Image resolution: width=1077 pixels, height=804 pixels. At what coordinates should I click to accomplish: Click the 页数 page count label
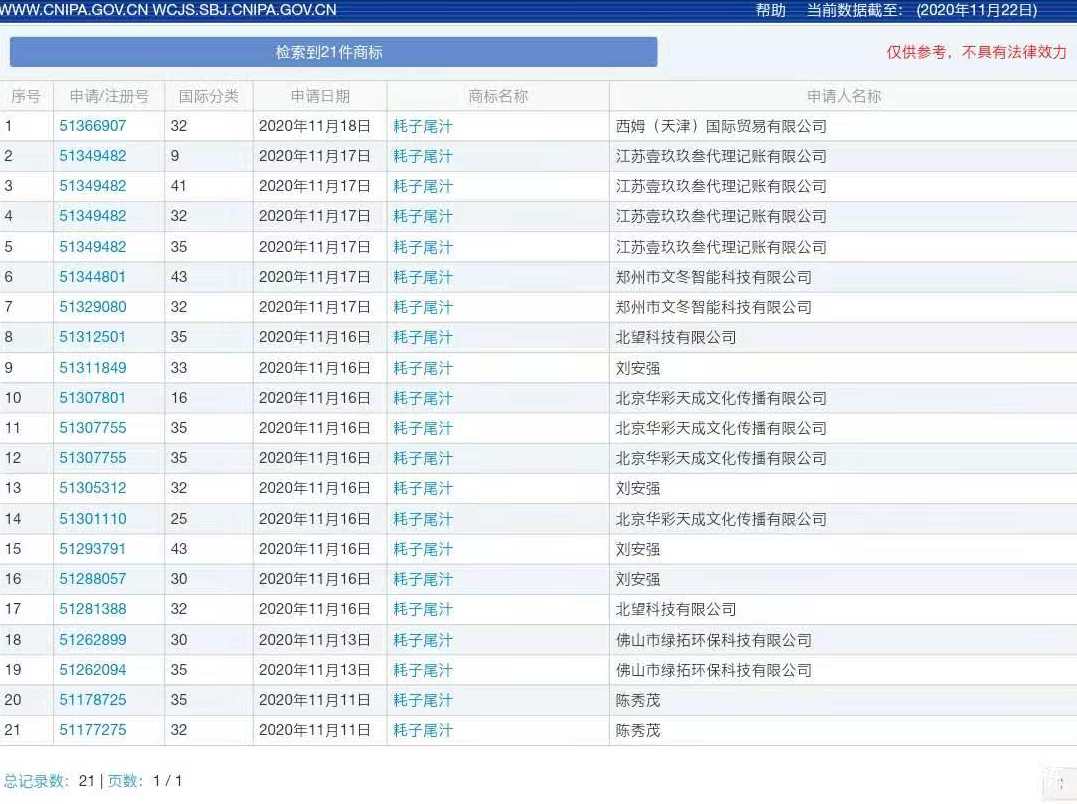pyautogui.click(x=125, y=781)
